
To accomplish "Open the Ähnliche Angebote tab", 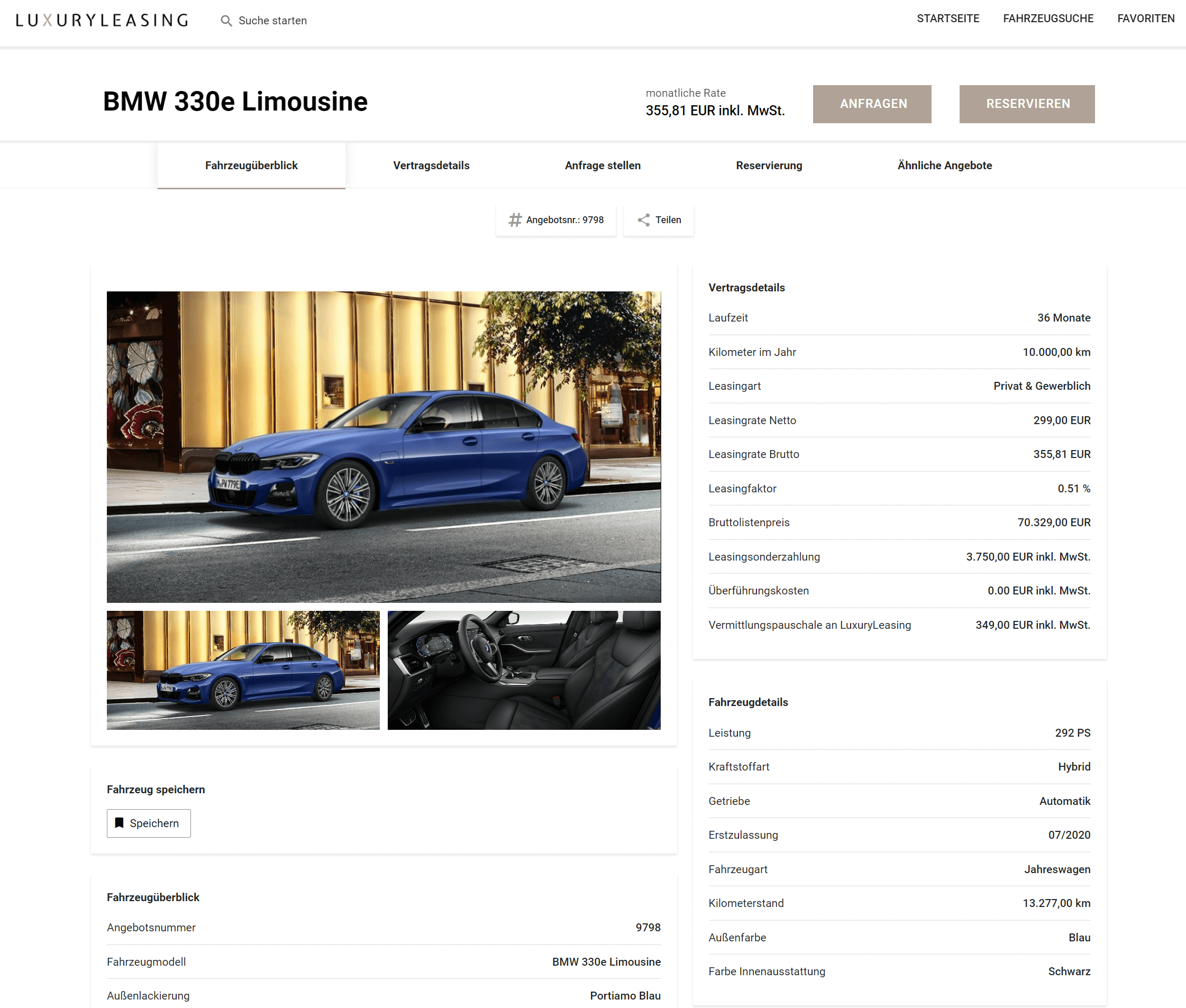I will point(944,165).
